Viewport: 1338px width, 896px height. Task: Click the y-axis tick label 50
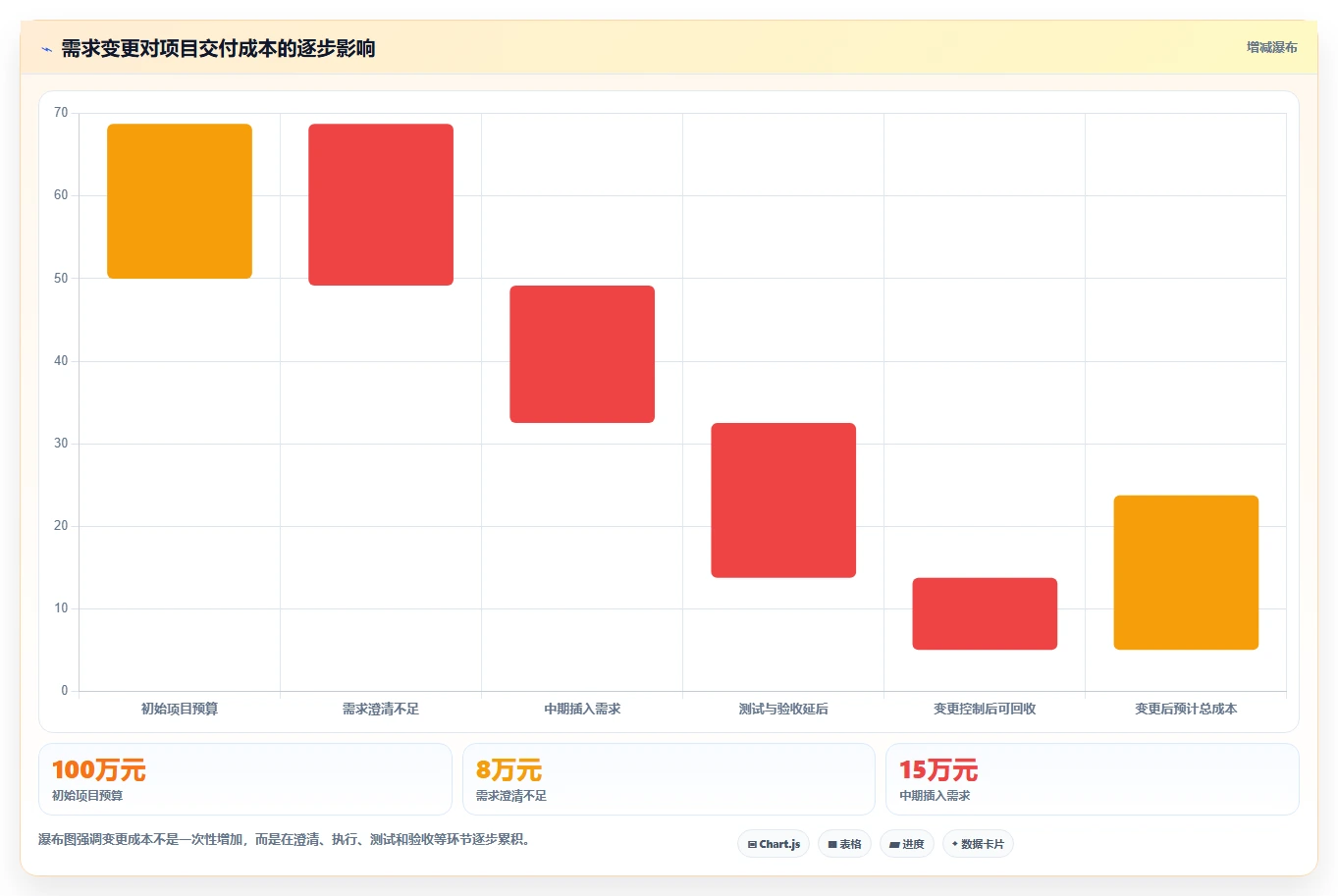(x=61, y=279)
